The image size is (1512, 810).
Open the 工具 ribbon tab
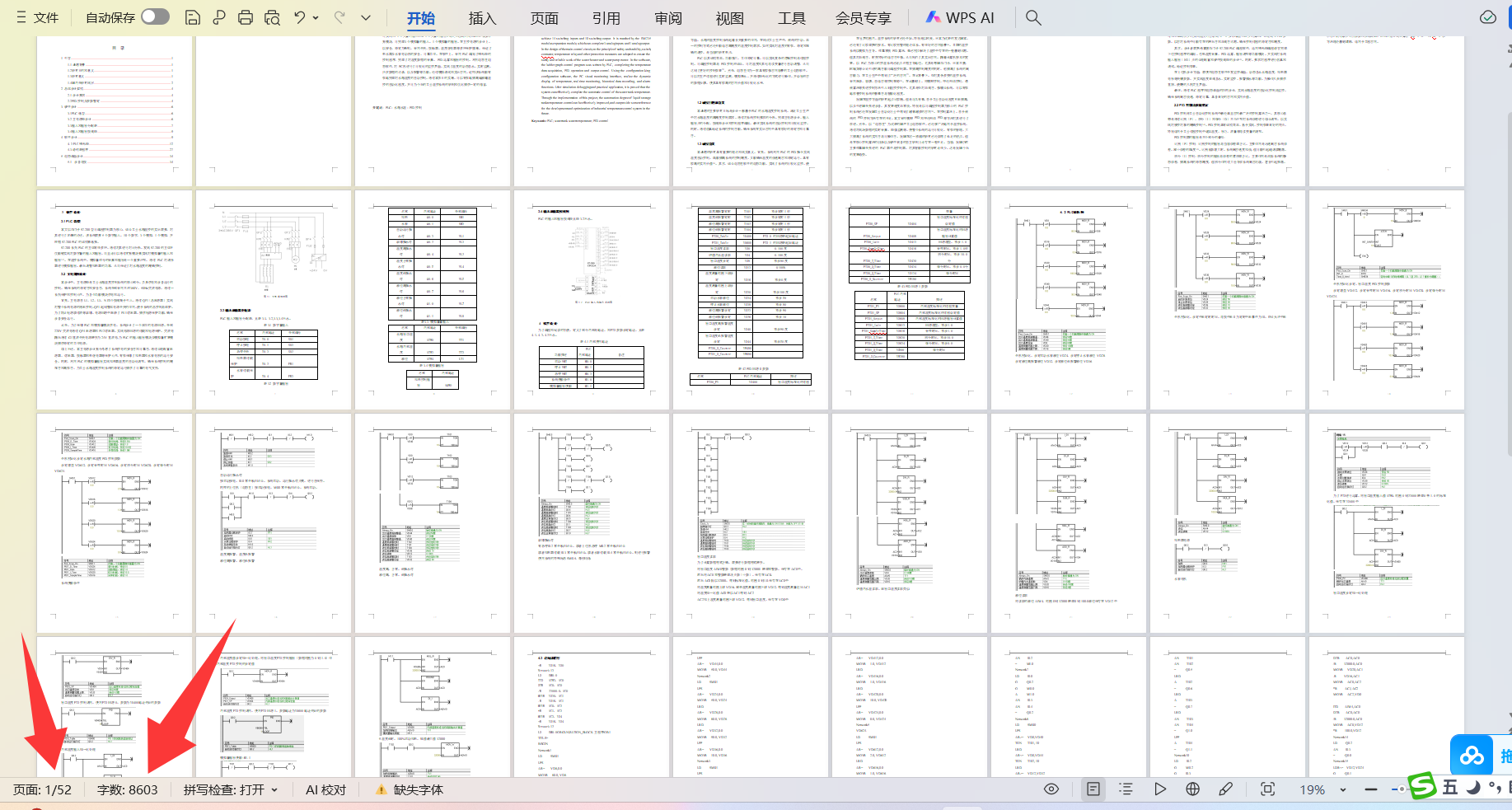[792, 18]
